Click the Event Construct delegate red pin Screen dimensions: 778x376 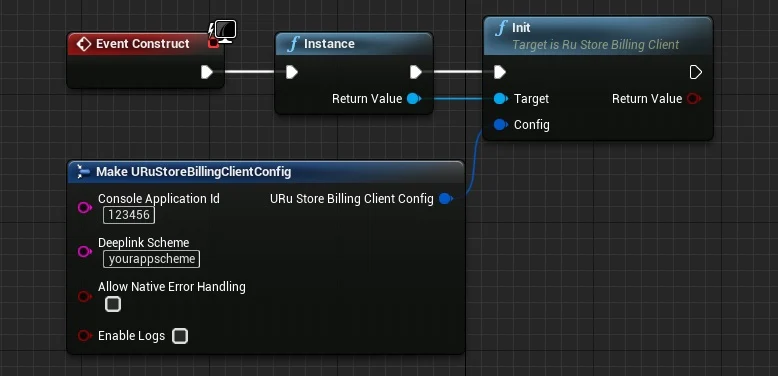213,44
